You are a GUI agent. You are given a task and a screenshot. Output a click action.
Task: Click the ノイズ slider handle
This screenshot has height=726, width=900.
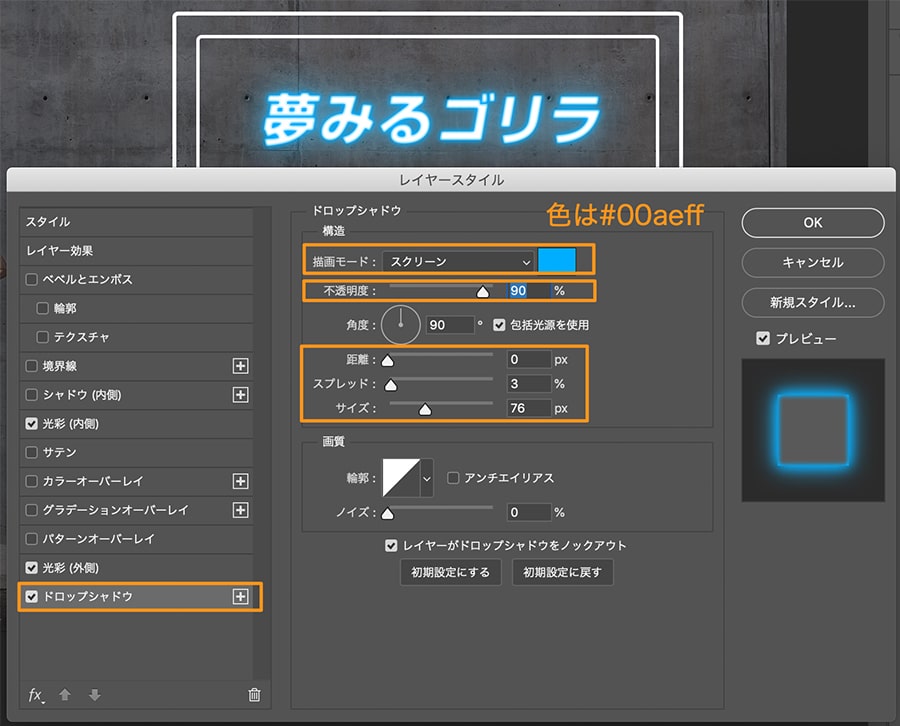(388, 513)
